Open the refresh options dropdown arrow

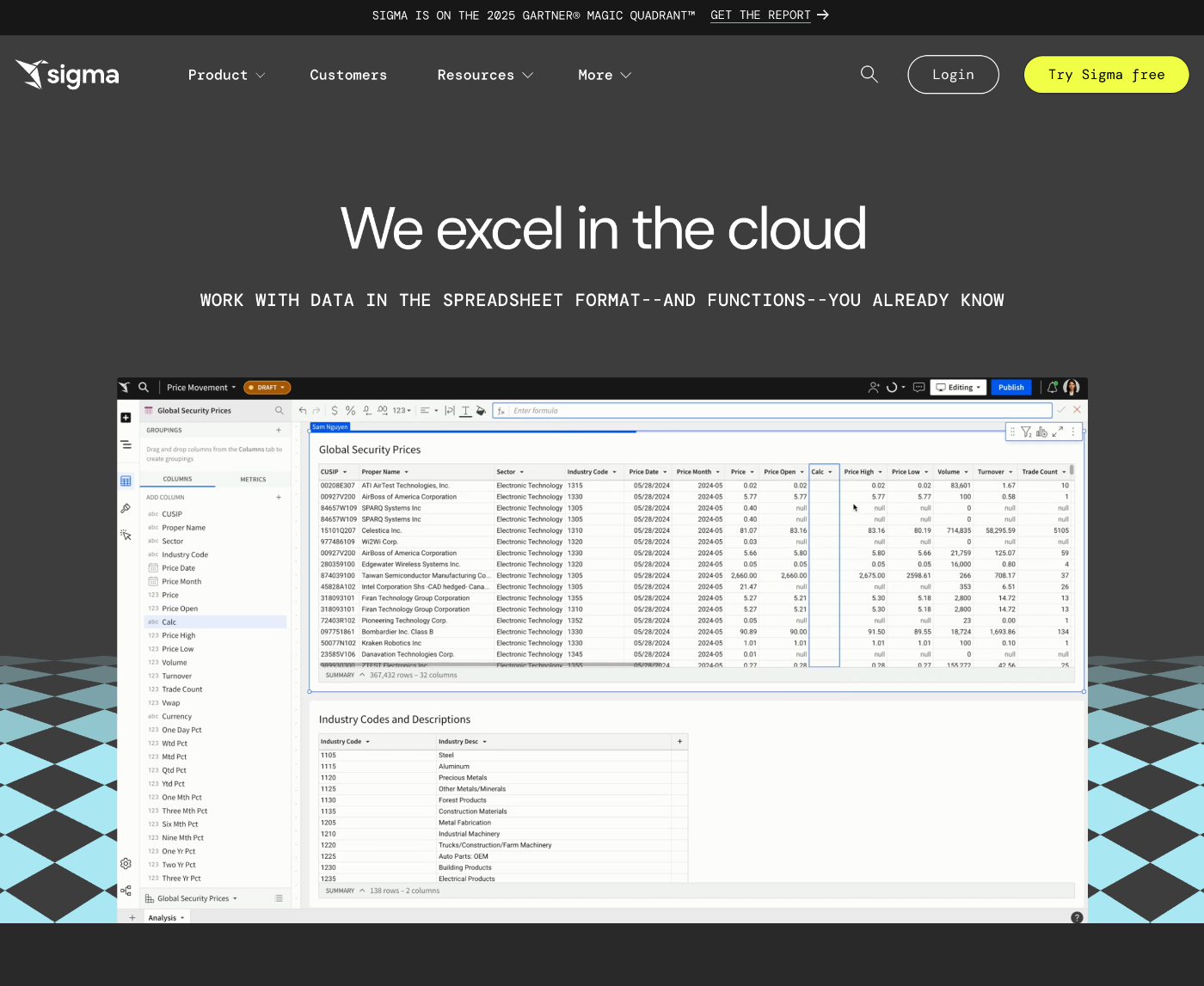point(903,388)
